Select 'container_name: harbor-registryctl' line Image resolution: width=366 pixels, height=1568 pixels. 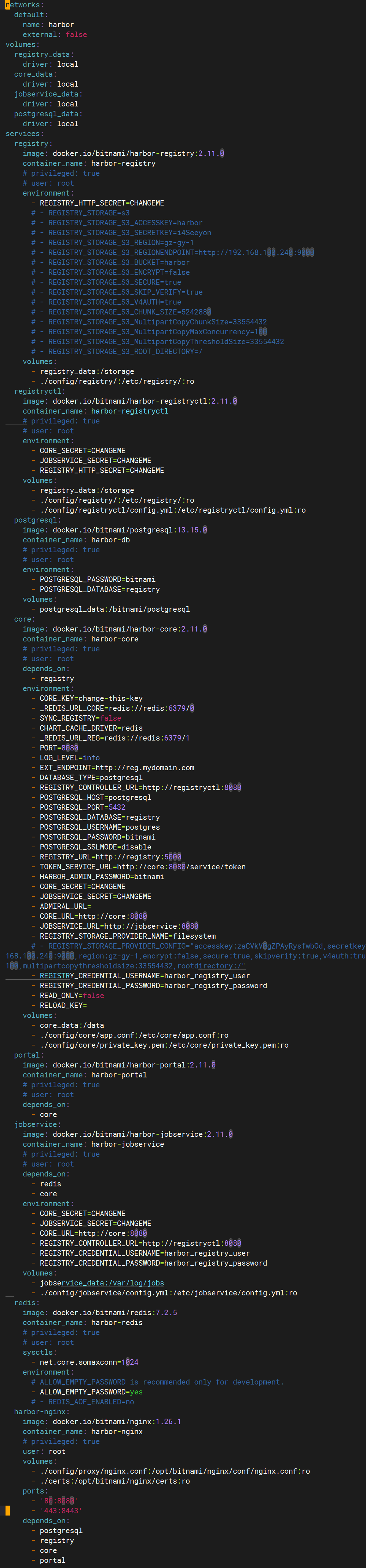tap(95, 411)
